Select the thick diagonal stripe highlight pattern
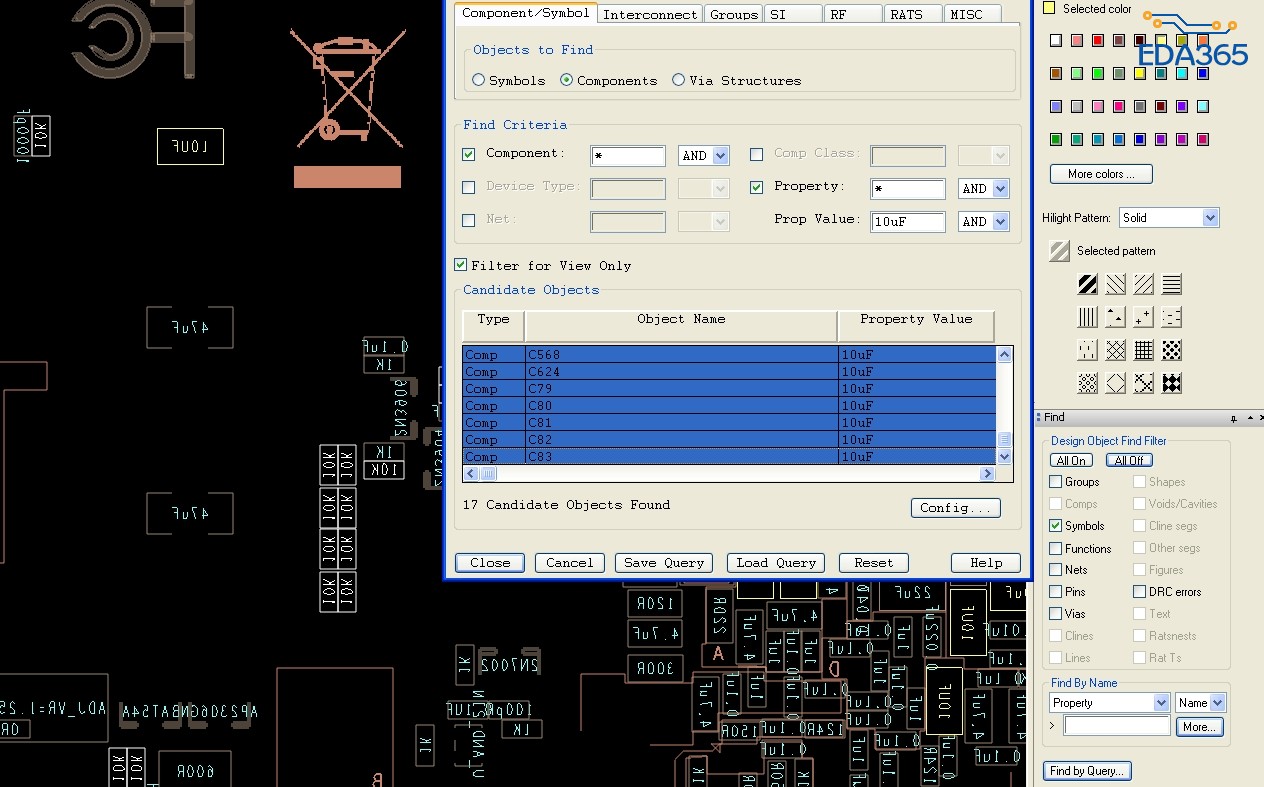 [x=1087, y=285]
